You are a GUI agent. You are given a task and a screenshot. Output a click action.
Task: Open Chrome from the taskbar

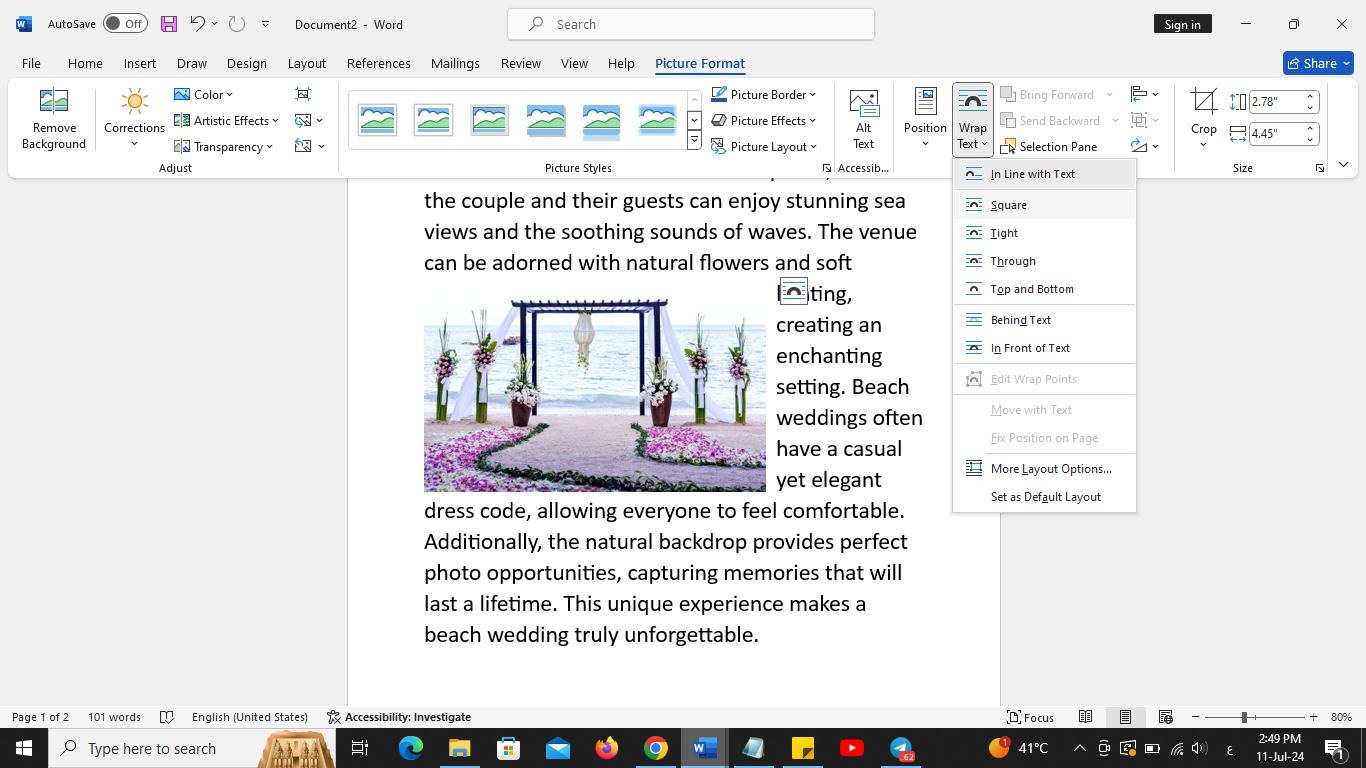(655, 748)
